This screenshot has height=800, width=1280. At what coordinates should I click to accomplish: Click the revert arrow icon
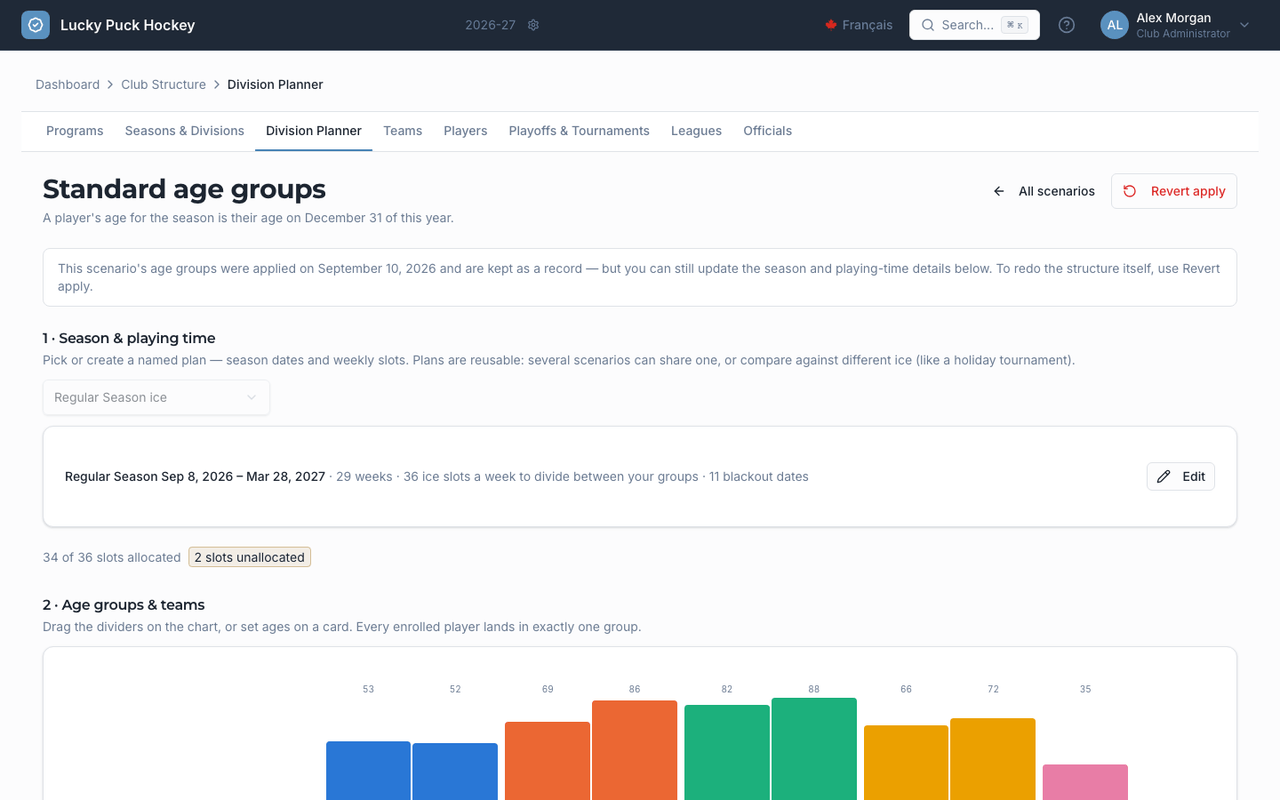coord(1130,191)
